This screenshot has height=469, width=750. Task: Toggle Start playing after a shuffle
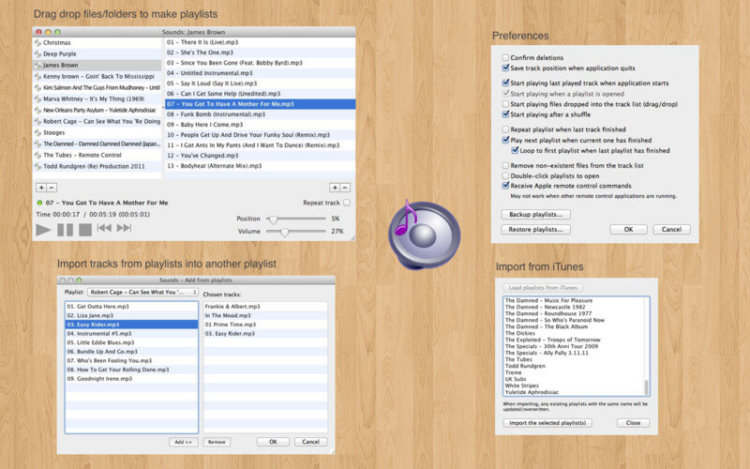[x=506, y=114]
